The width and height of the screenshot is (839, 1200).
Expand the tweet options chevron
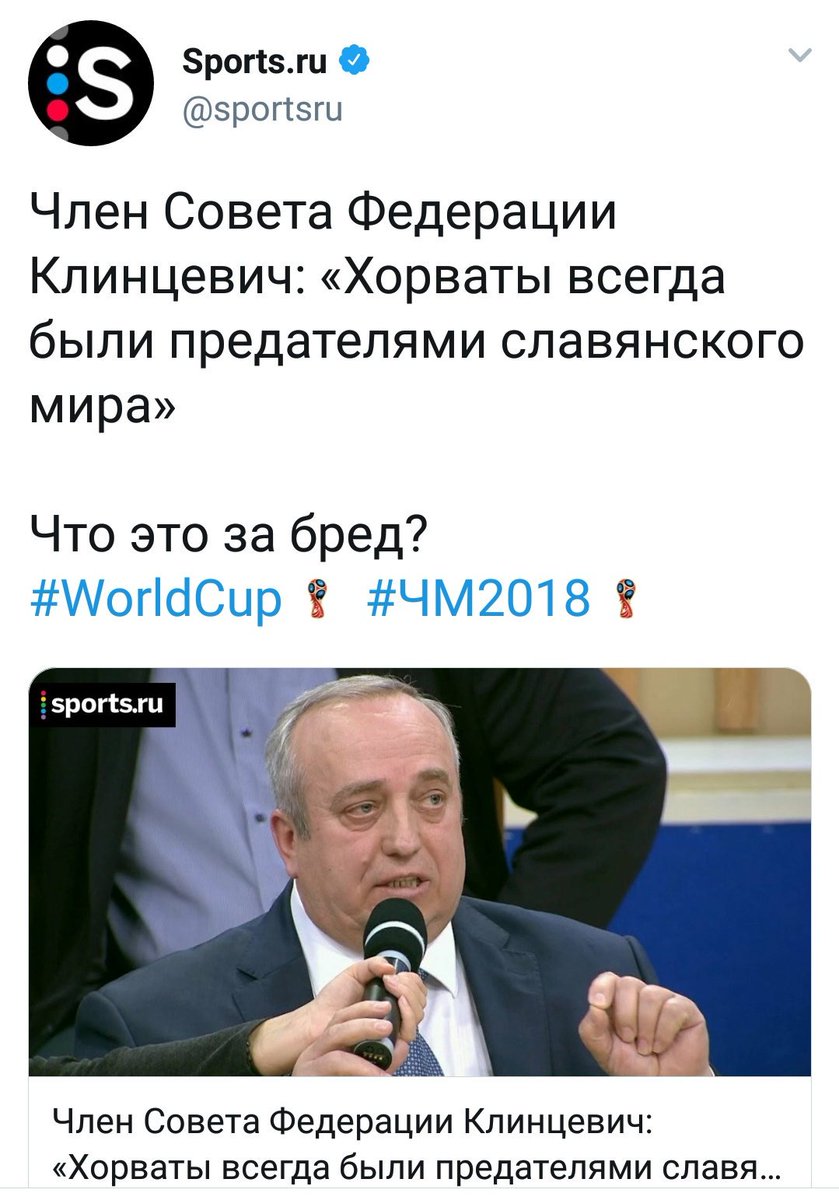click(x=799, y=55)
